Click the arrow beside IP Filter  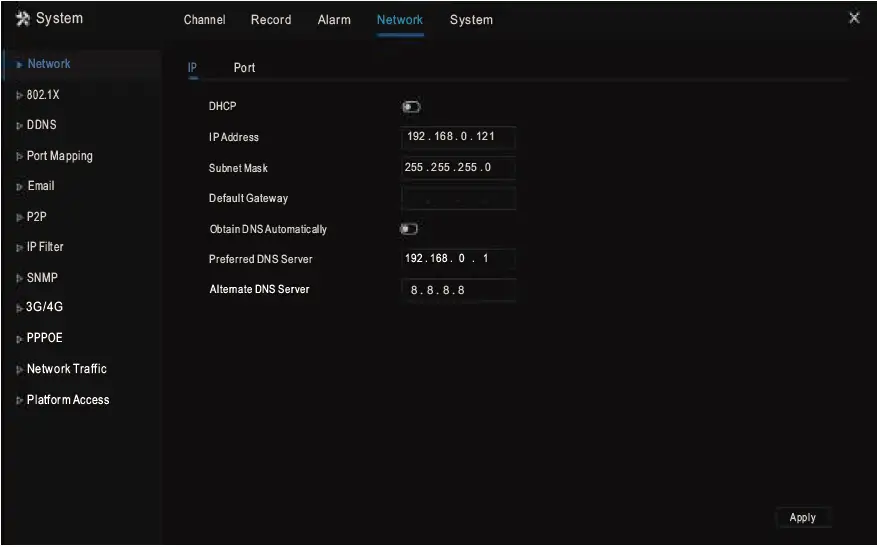(x=20, y=248)
